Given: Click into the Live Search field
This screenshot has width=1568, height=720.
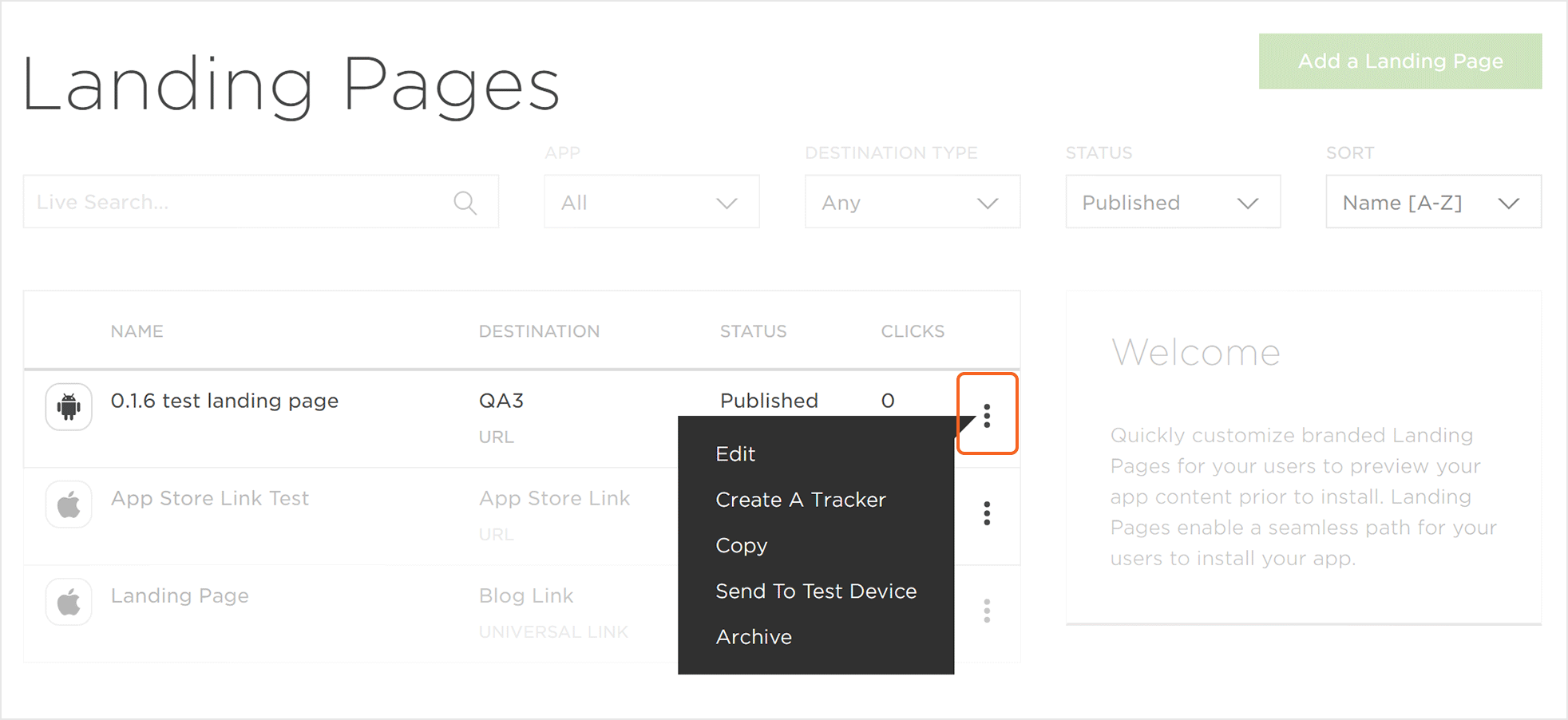Looking at the screenshot, I should point(240,202).
